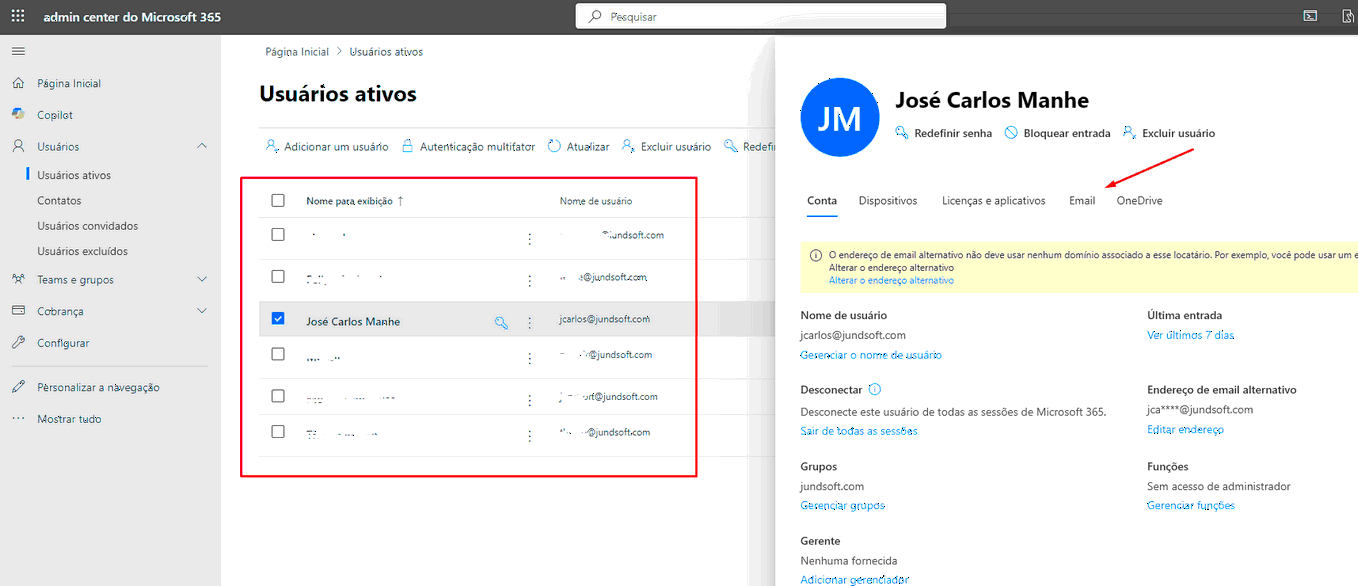Screen dimensions: 1358x586
Task: Switch to the Email tab
Action: (x=1081, y=201)
